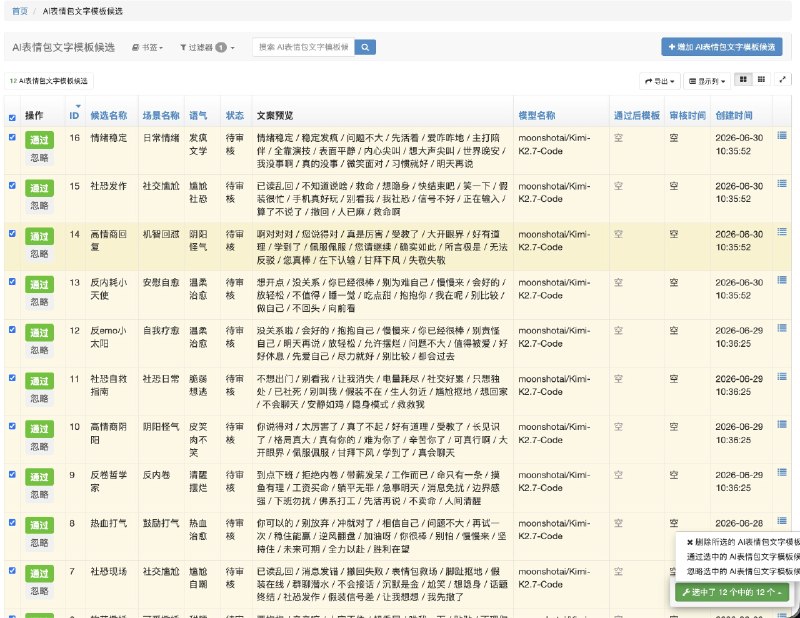Sort by 状态 column header

[x=235, y=116]
